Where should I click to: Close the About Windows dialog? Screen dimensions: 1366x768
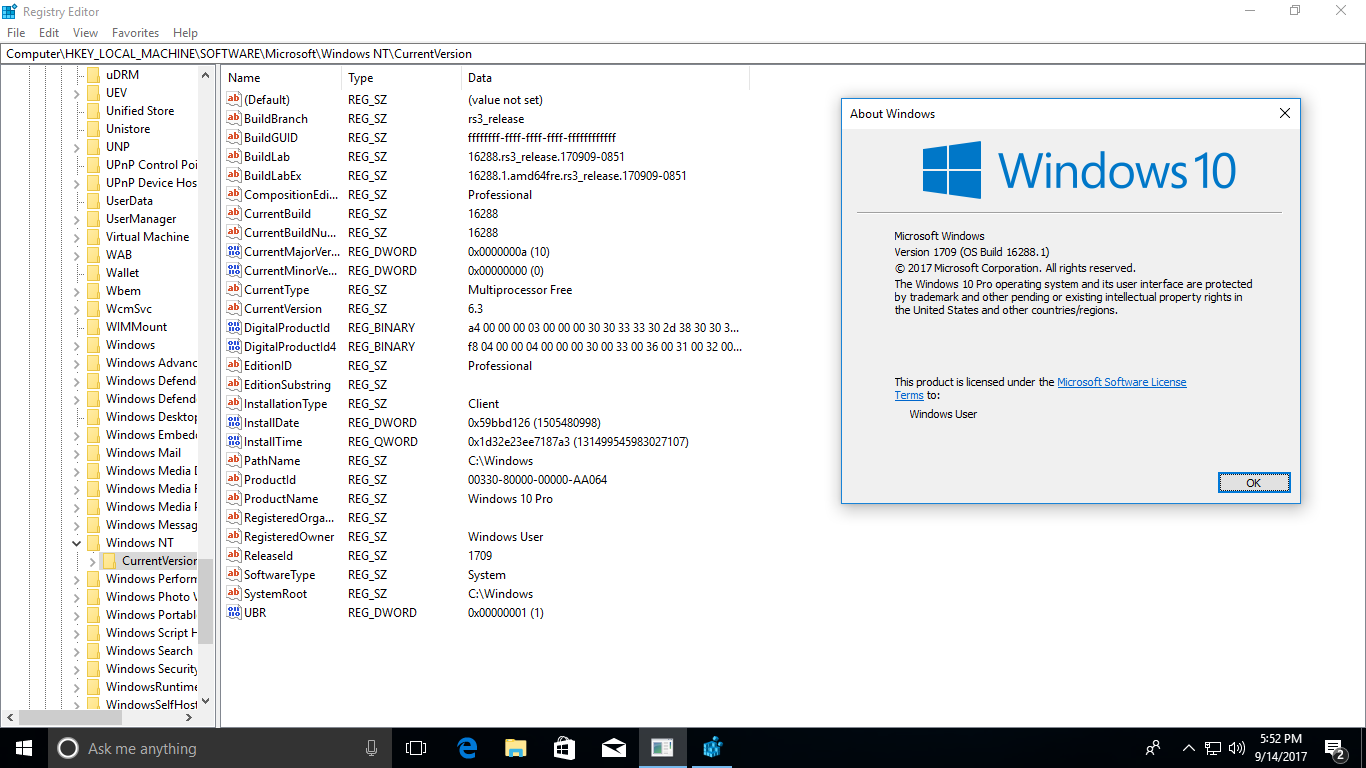1284,114
